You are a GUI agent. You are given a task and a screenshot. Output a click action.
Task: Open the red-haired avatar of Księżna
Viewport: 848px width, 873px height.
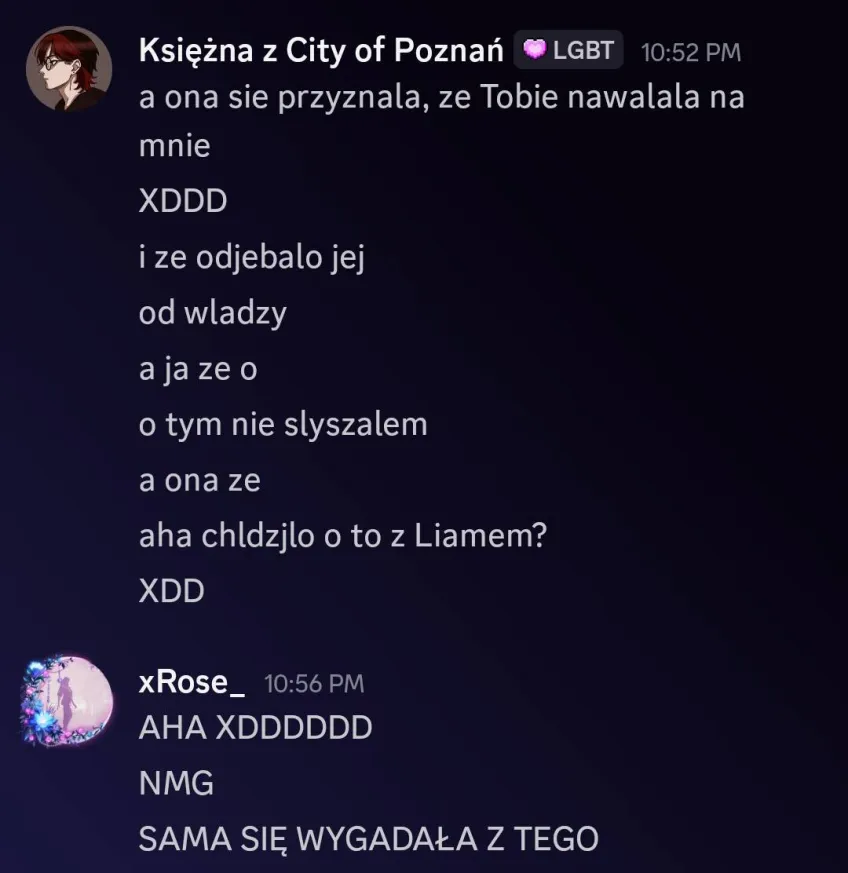[x=69, y=68]
